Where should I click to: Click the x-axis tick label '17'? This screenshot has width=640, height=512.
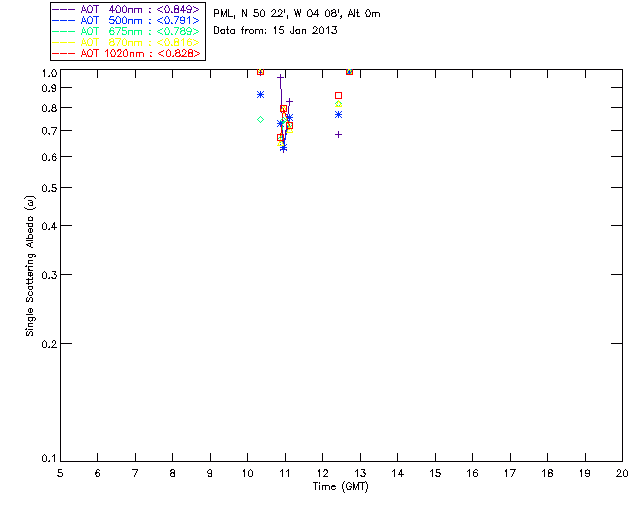(510, 474)
